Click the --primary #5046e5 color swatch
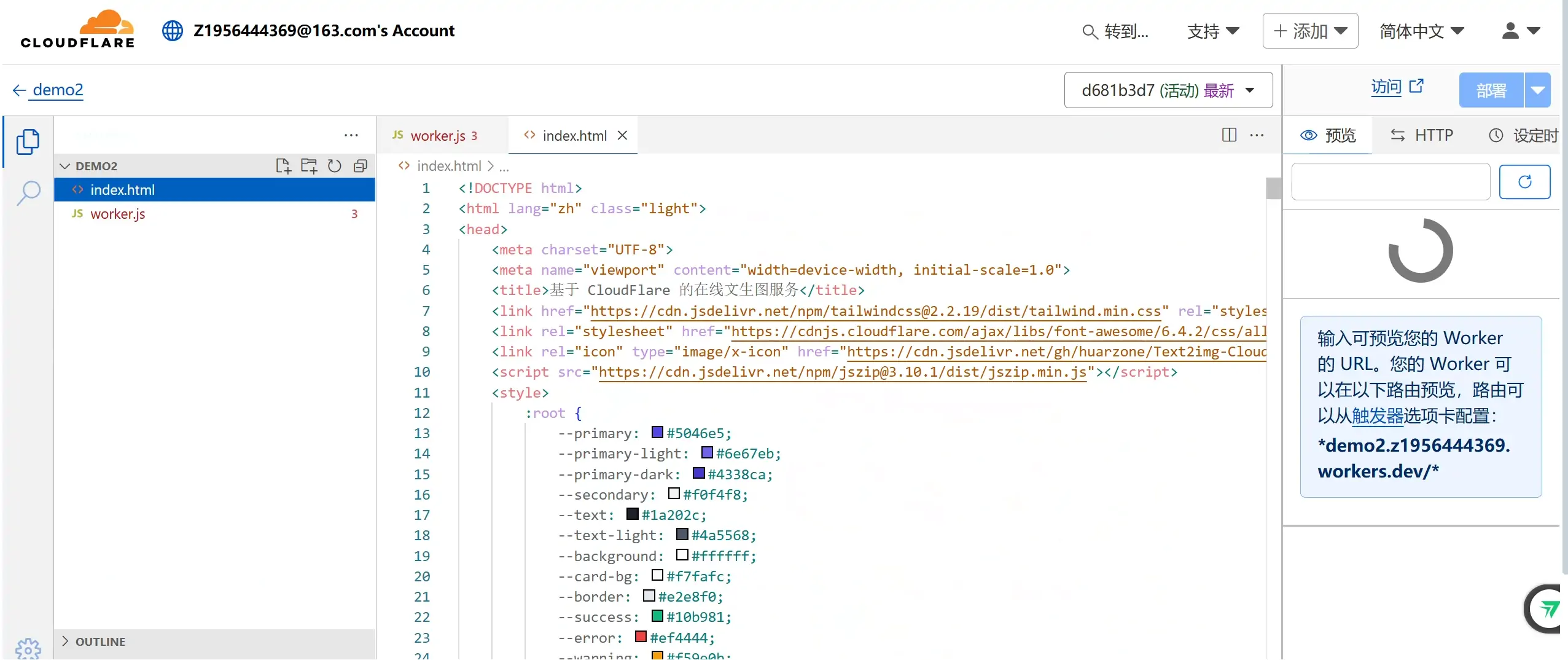 coord(657,433)
